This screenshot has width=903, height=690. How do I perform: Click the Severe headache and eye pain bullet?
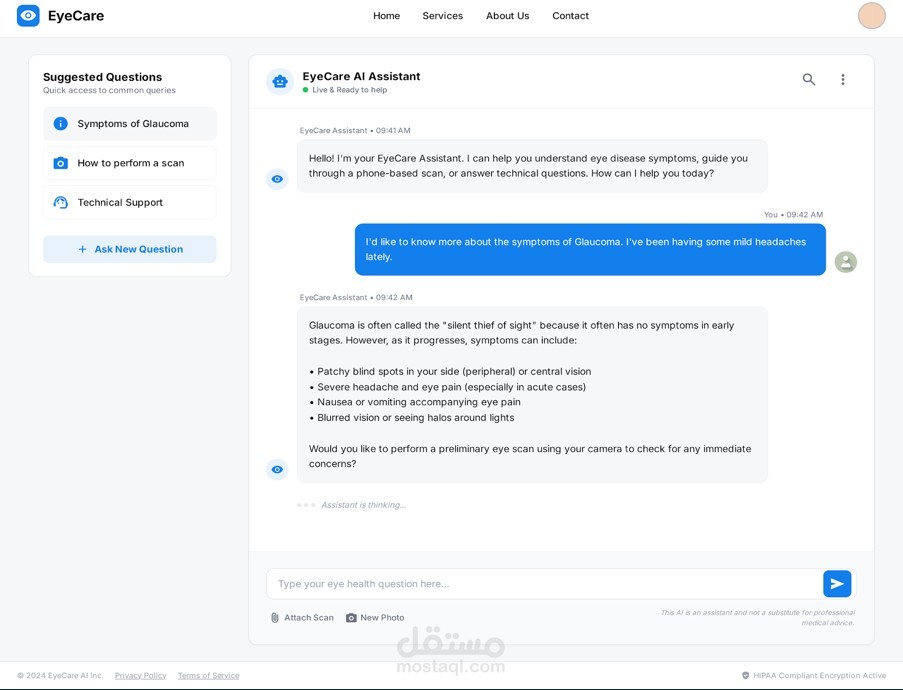(x=447, y=387)
